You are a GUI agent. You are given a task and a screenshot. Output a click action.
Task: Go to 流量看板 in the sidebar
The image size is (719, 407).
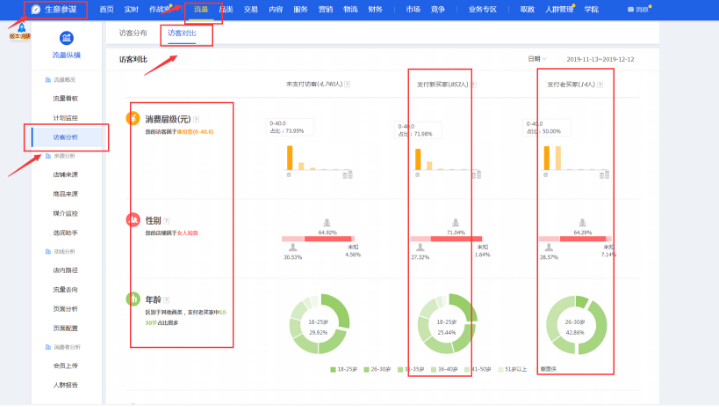(x=66, y=99)
